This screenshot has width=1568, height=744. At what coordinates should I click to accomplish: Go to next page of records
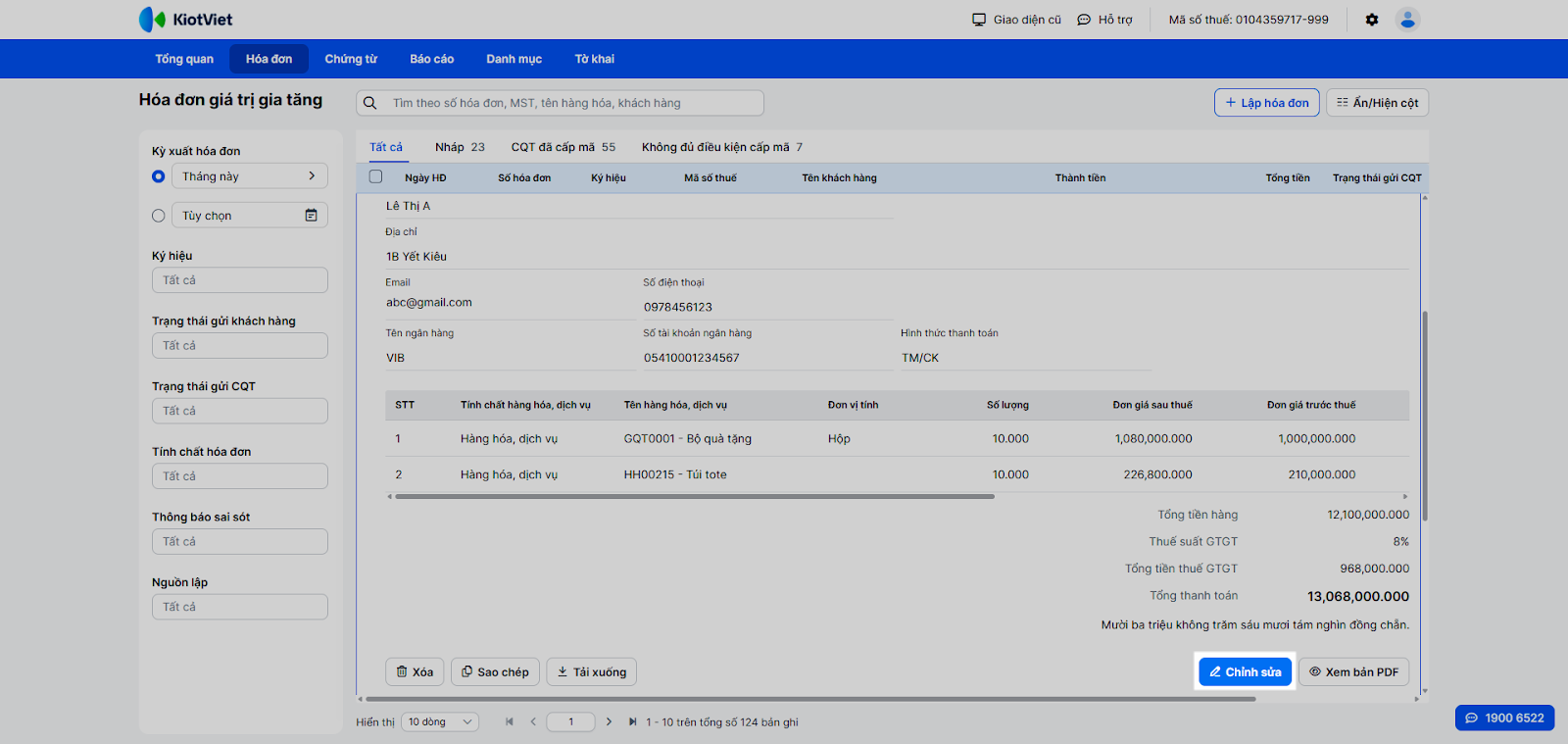tap(609, 722)
